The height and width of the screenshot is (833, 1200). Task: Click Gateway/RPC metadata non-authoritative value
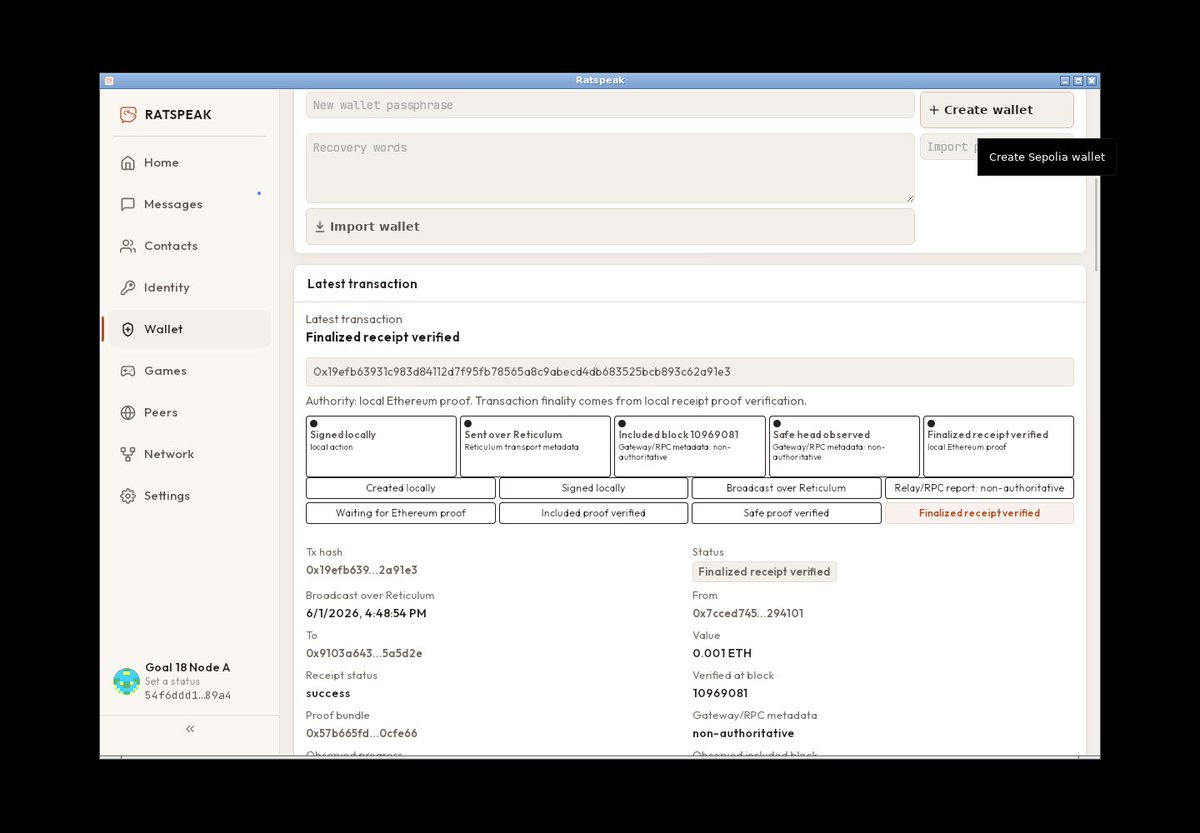click(743, 733)
